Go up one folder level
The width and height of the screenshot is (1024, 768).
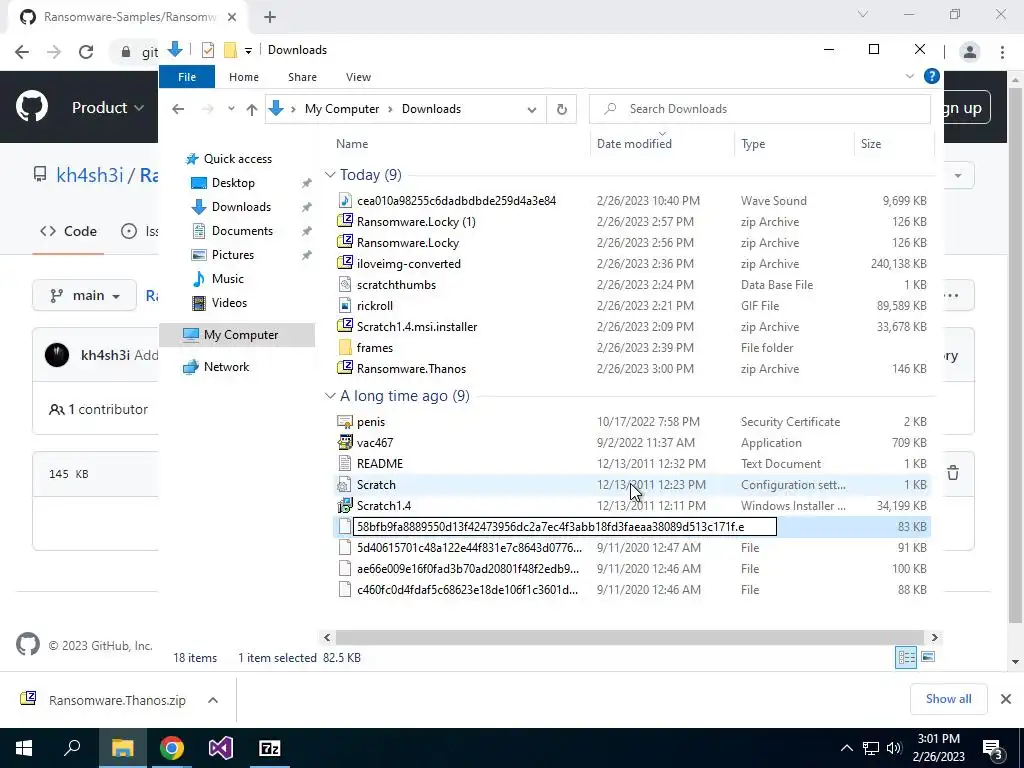252,109
